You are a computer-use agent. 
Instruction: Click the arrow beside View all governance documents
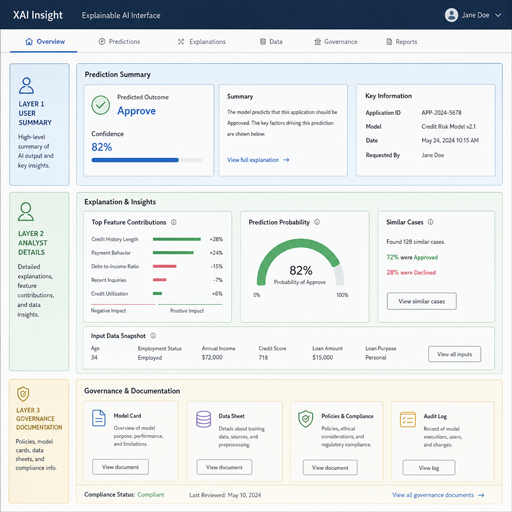(481, 495)
